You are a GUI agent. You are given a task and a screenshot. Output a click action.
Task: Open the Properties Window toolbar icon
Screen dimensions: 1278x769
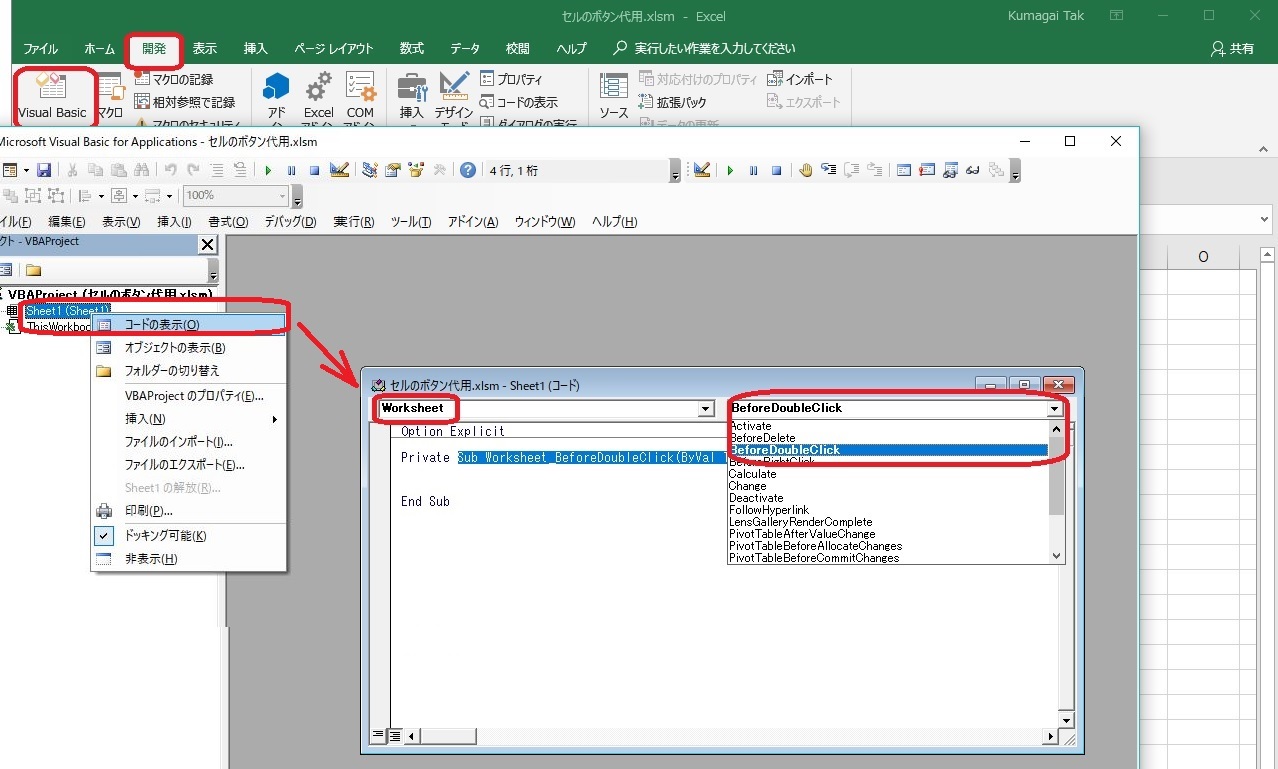point(392,170)
